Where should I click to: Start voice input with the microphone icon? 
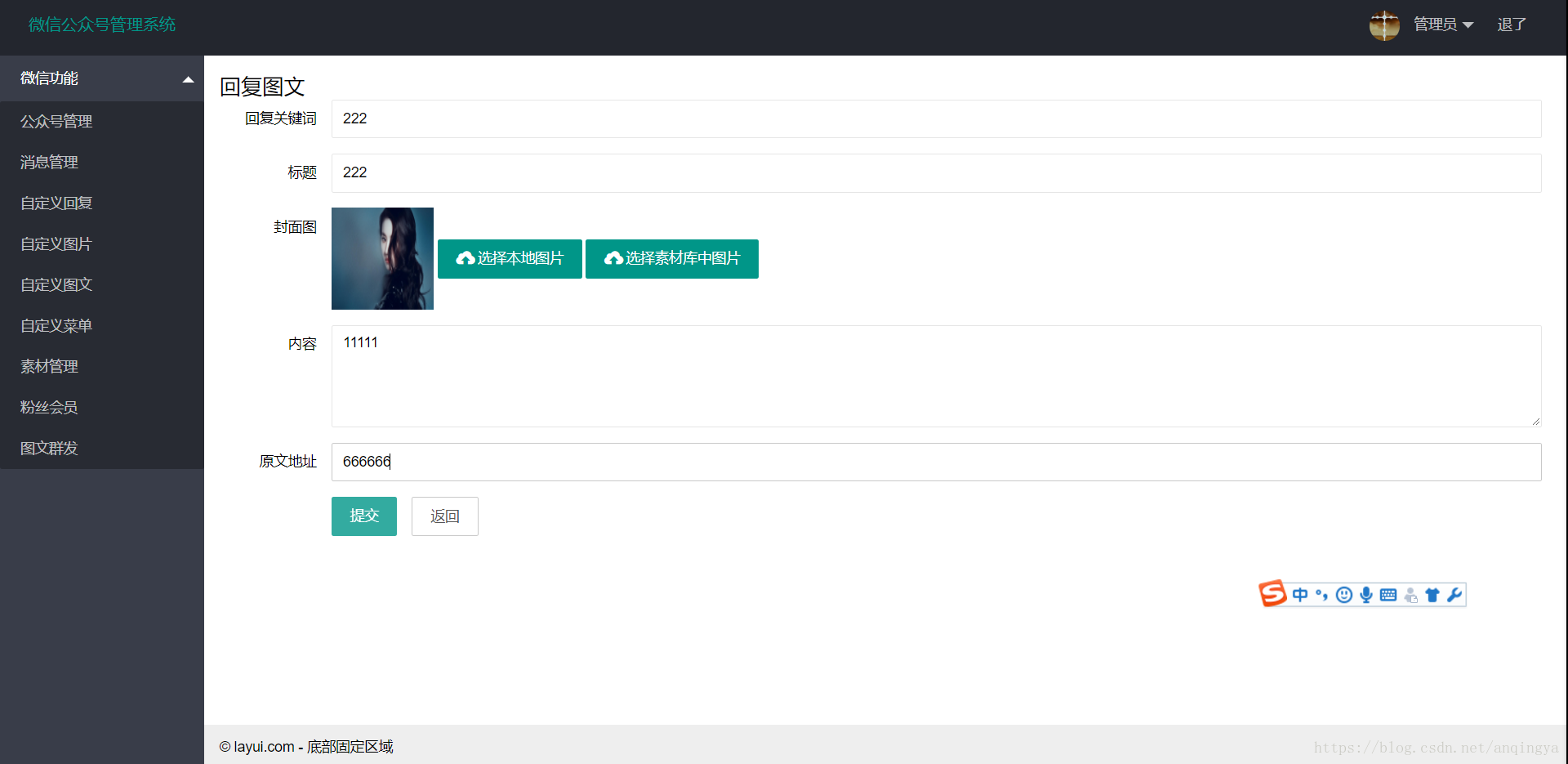pos(1365,595)
